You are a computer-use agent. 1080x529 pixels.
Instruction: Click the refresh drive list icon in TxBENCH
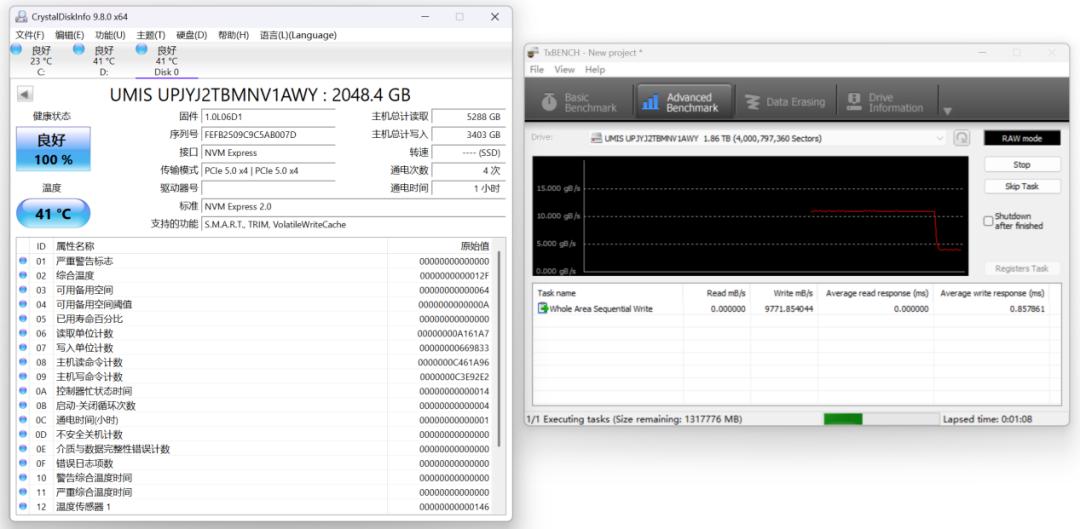tap(961, 138)
